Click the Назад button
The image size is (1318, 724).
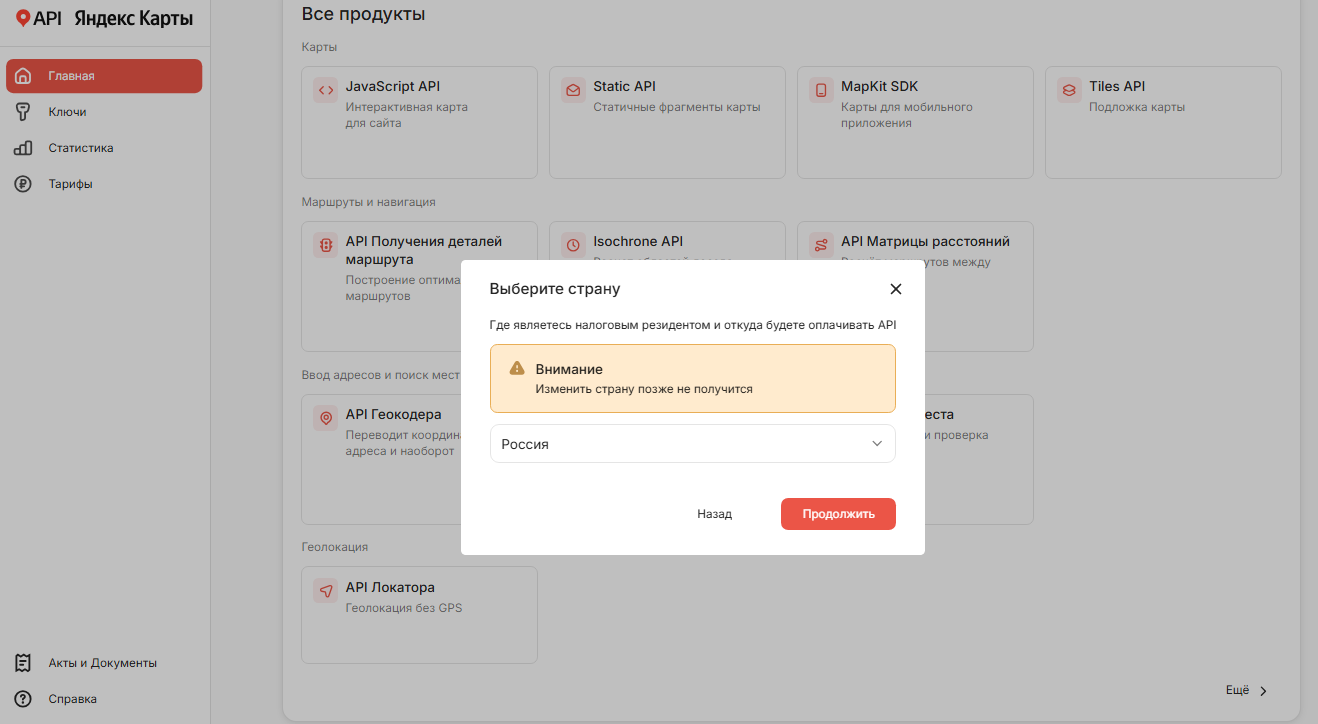coord(715,514)
